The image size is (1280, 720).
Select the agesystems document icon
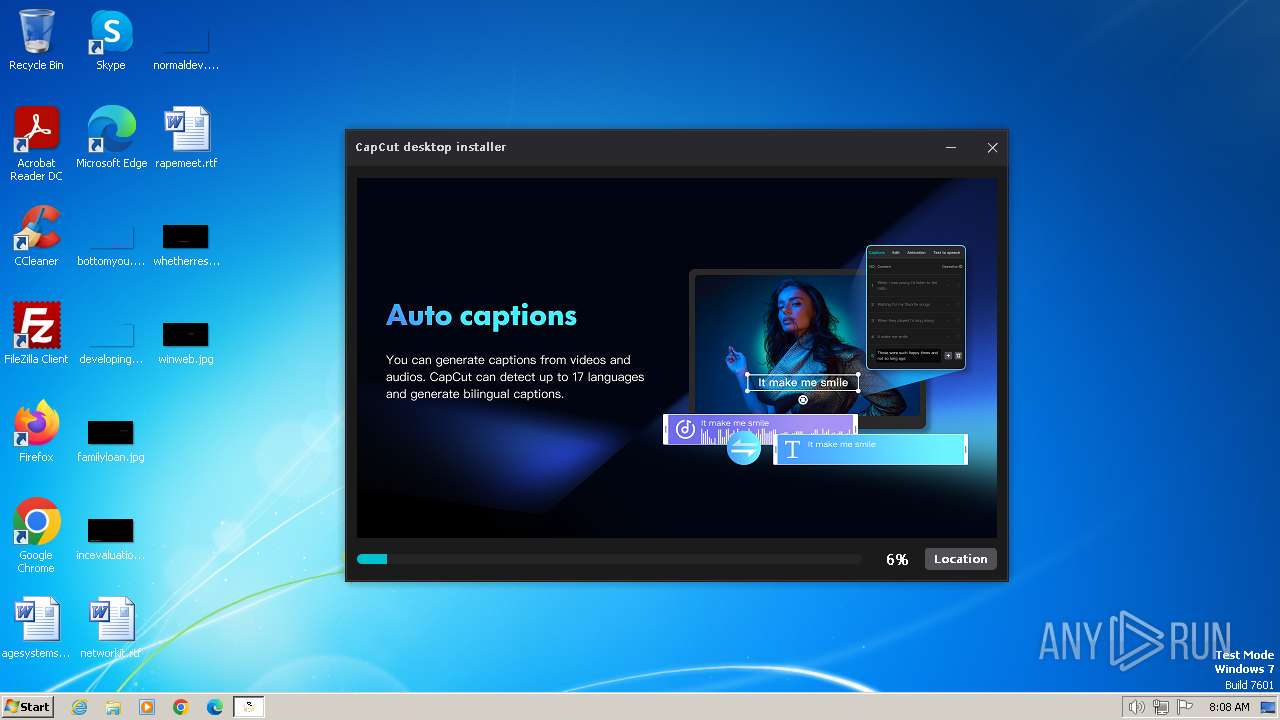(36, 628)
